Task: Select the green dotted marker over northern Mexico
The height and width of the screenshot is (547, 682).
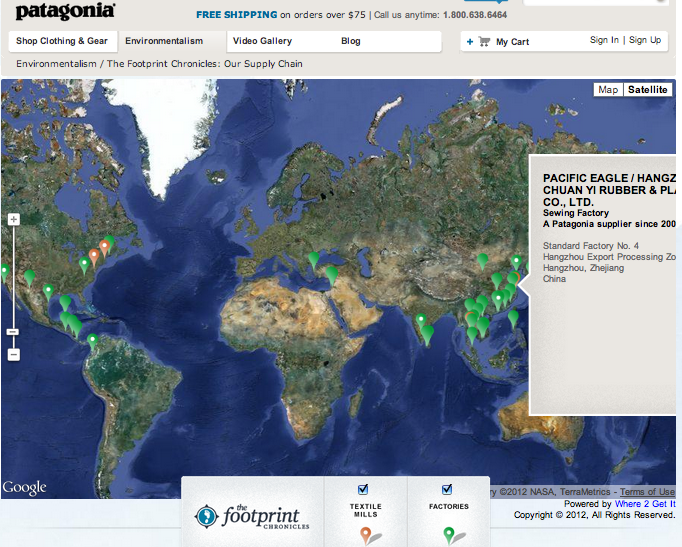Action: click(x=48, y=292)
